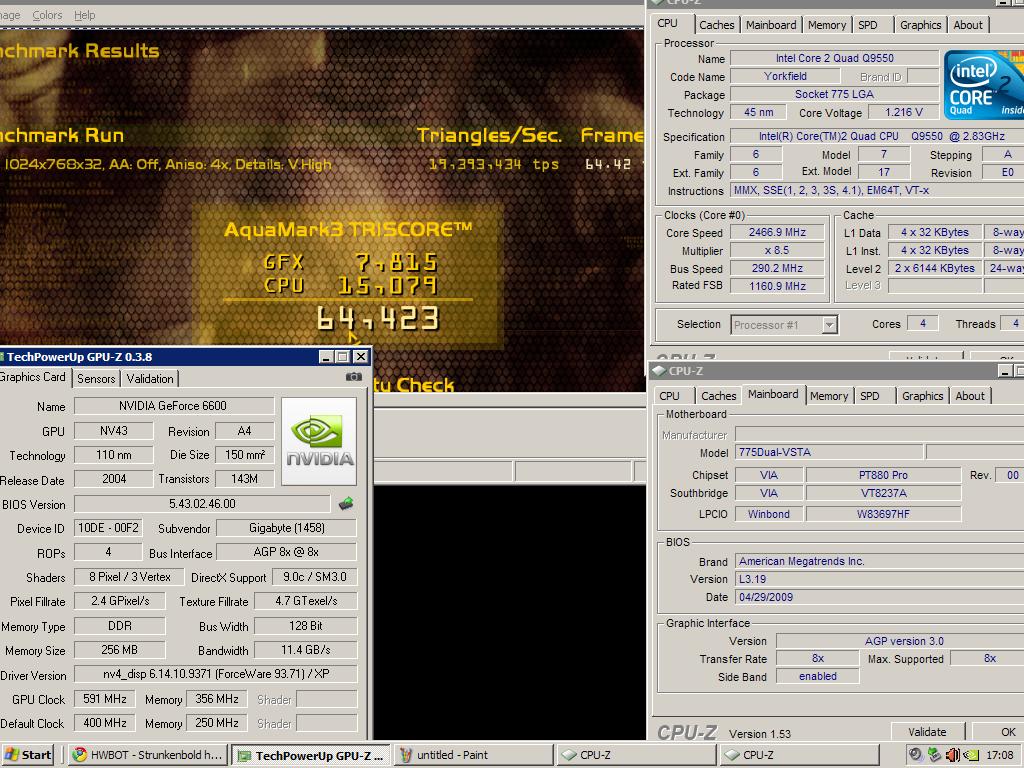Click the Rated FSB 1160.9 MHz value
The height and width of the screenshot is (768, 1024).
(777, 286)
